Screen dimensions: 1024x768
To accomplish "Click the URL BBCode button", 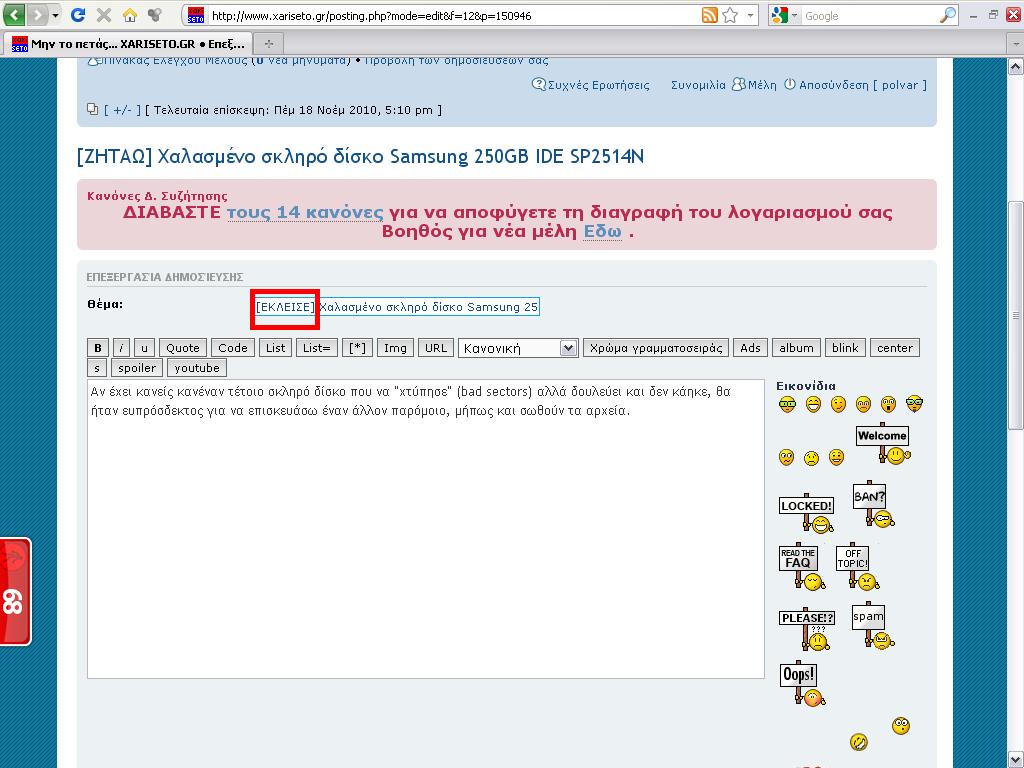I will coord(436,348).
